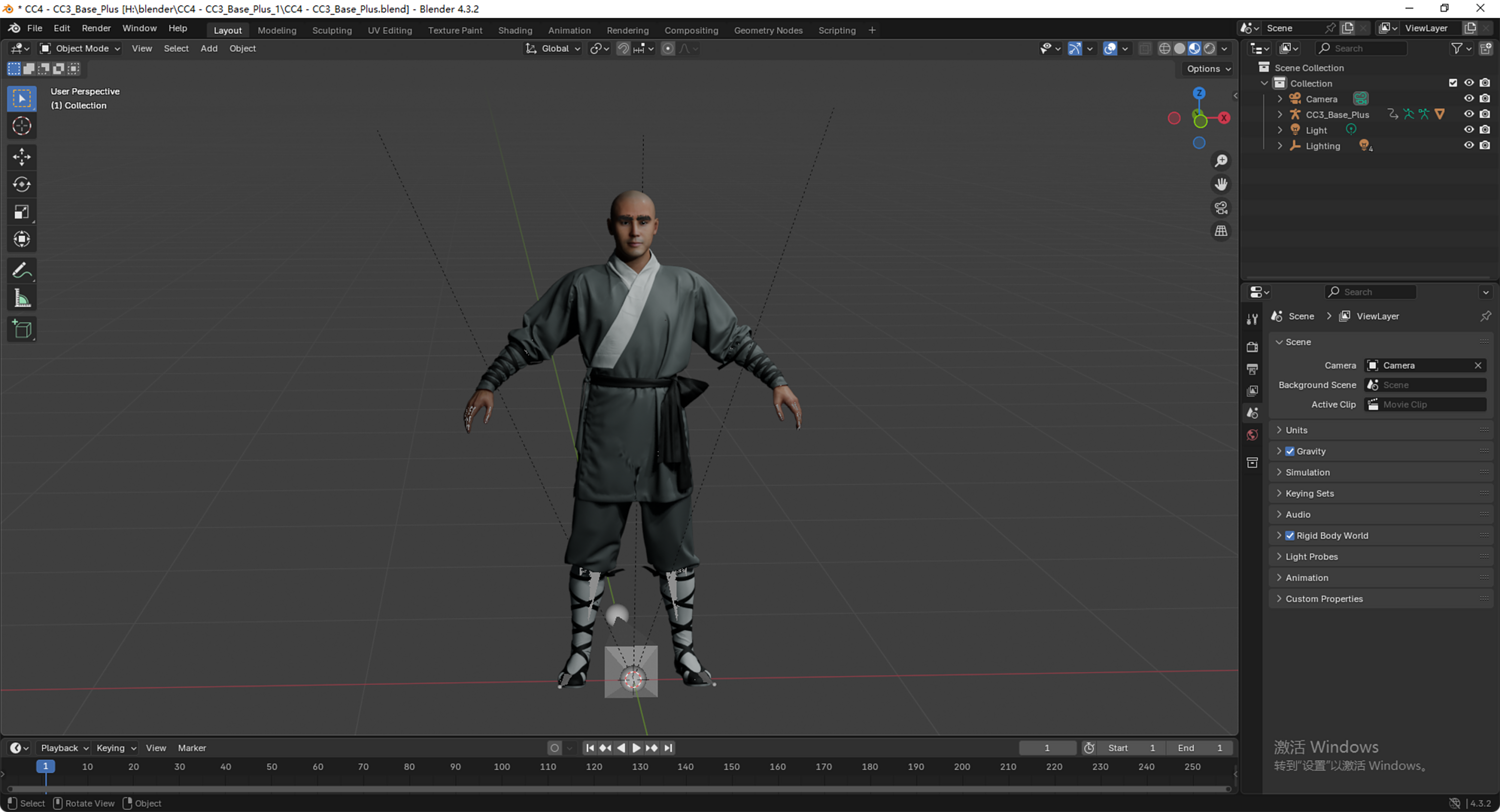Clear the Camera field in Scene panel
The height and width of the screenshot is (812, 1500).
pos(1478,365)
